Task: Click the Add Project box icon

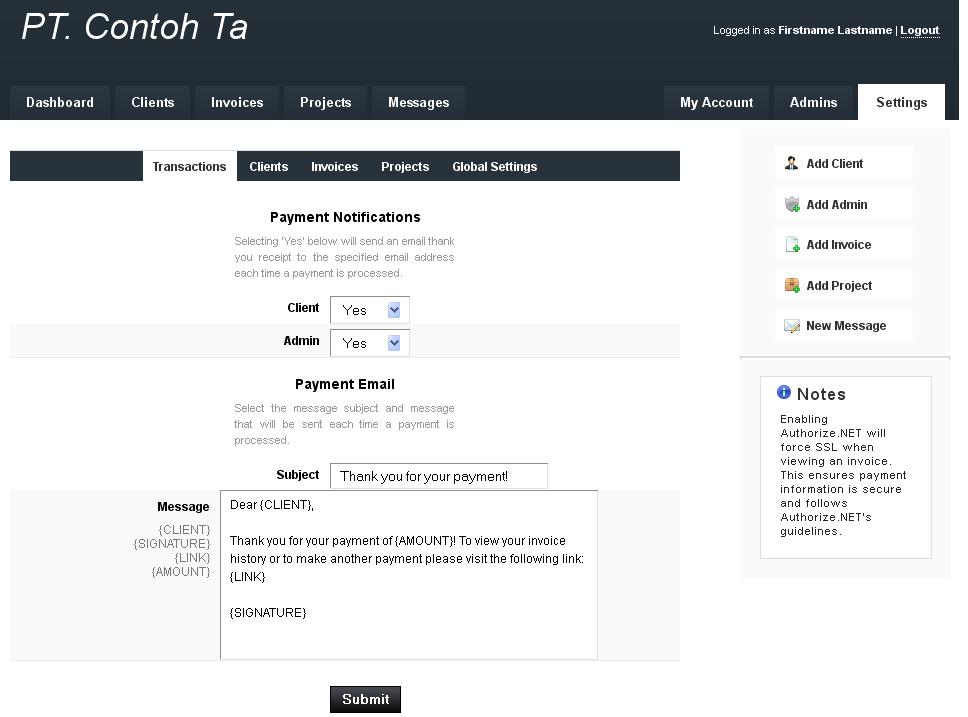Action: point(791,285)
